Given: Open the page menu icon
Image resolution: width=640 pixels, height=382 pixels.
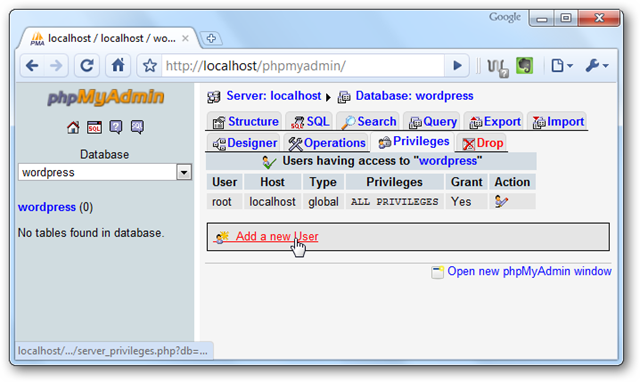Looking at the screenshot, I should pyautogui.click(x=562, y=65).
